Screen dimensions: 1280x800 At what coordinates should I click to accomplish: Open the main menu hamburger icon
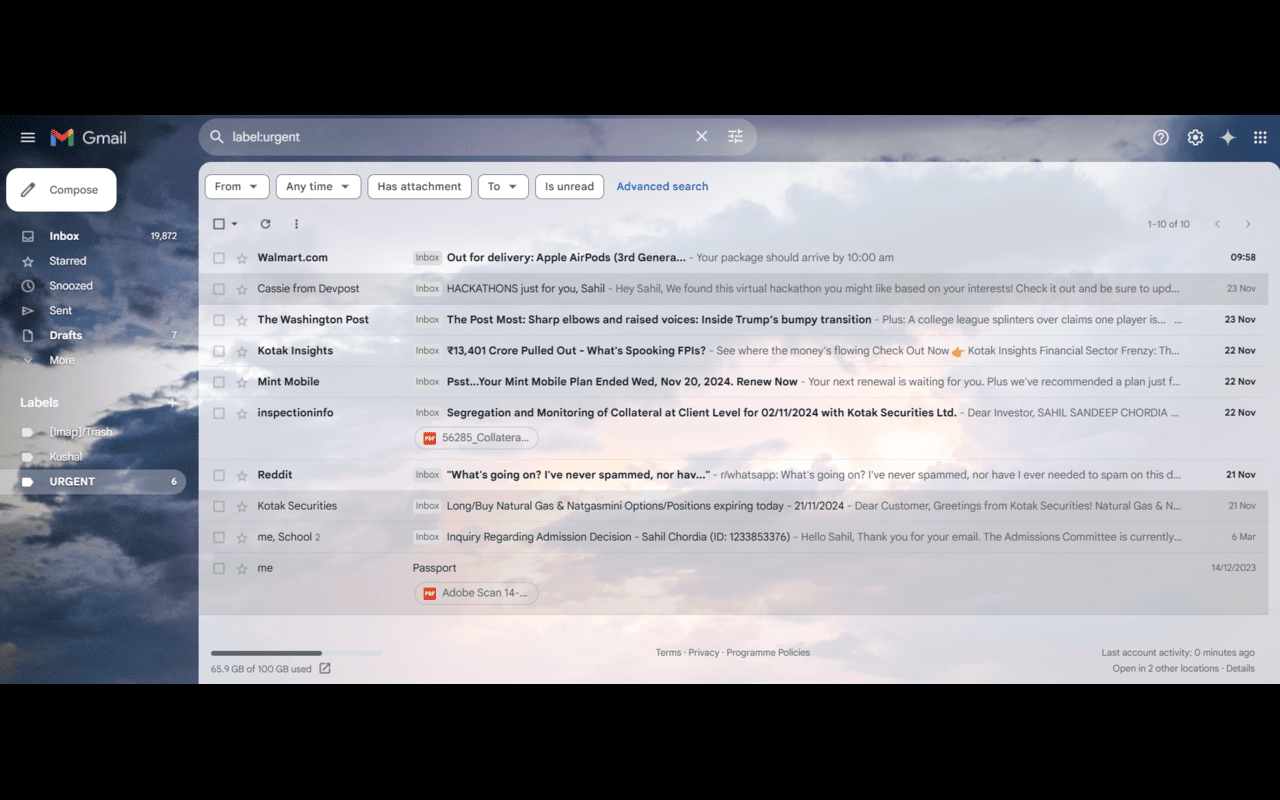pos(28,138)
